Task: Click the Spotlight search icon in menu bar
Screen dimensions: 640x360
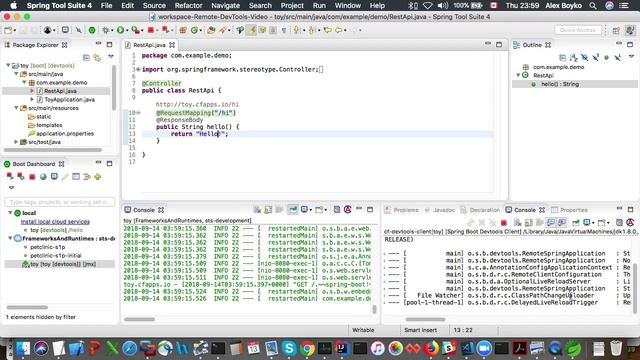Action: pyautogui.click(x=593, y=6)
